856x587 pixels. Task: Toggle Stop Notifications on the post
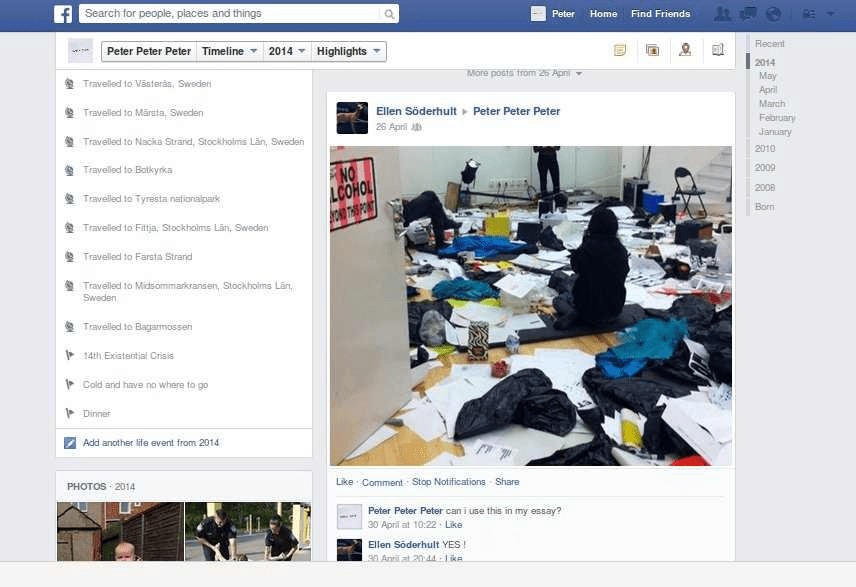[448, 481]
